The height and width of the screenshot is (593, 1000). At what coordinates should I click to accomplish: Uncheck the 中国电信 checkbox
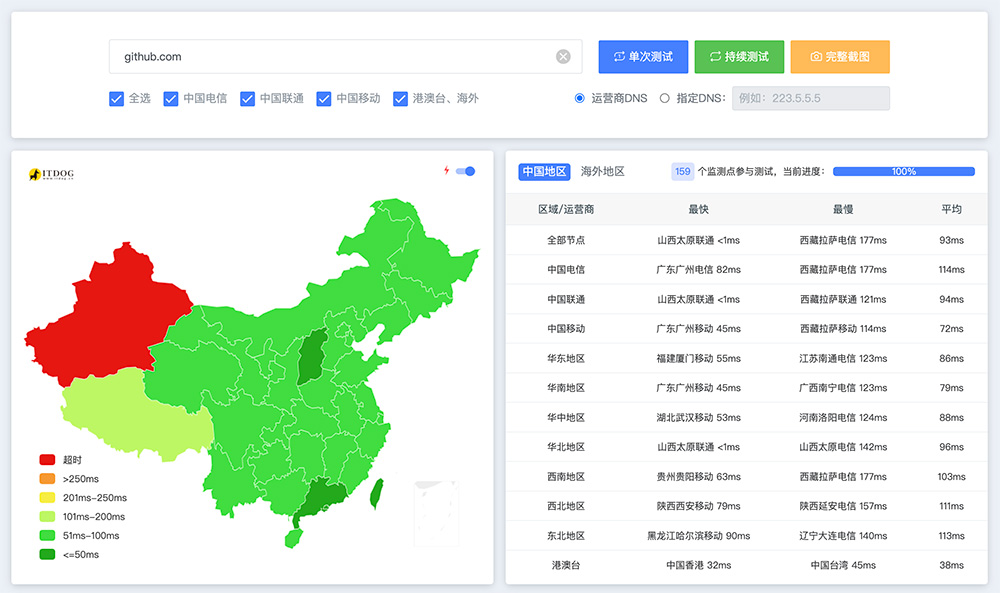click(171, 99)
